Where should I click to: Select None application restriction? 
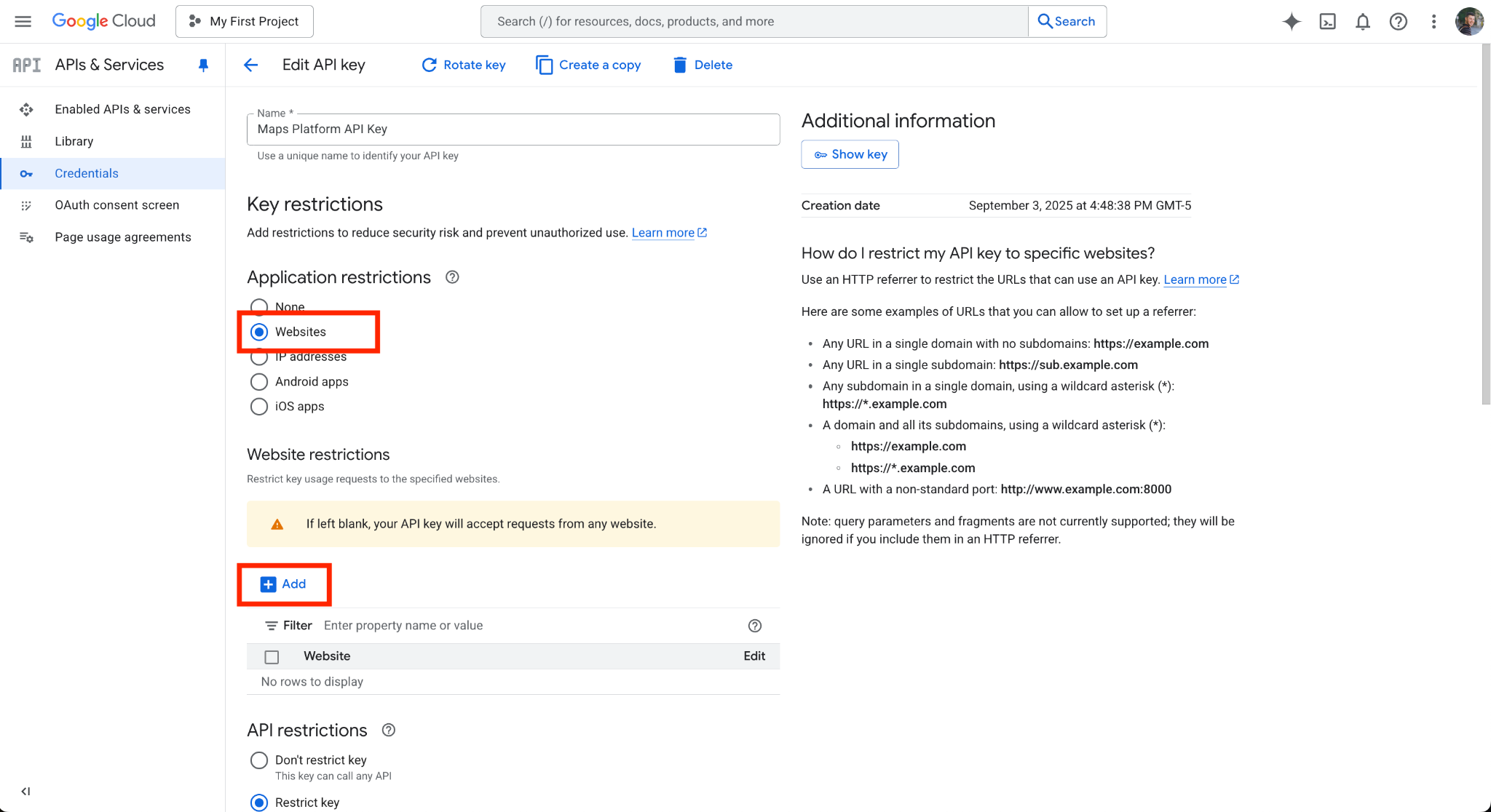[259, 306]
